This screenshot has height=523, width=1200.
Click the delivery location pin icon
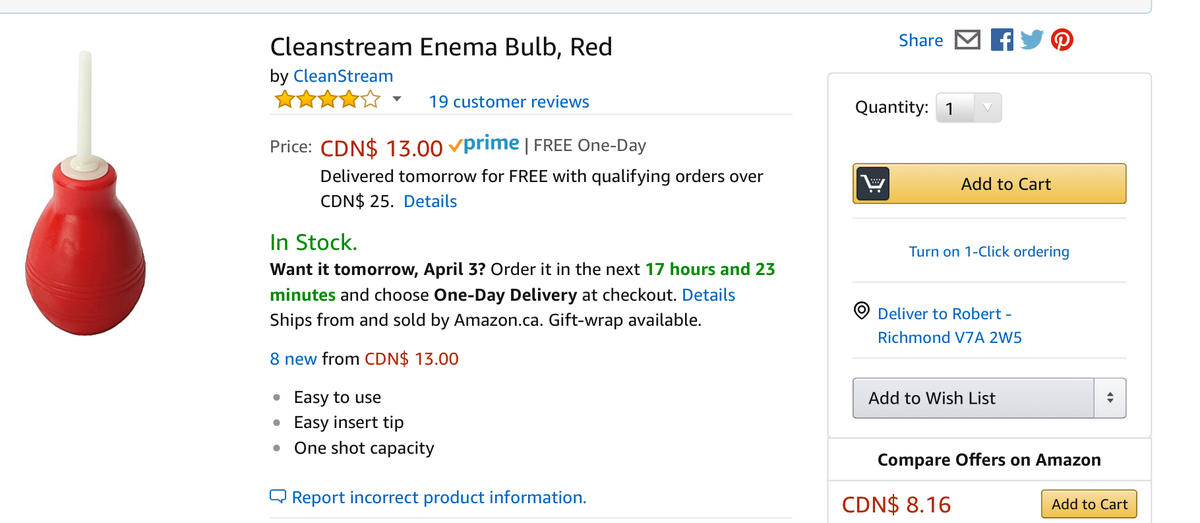coord(861,312)
